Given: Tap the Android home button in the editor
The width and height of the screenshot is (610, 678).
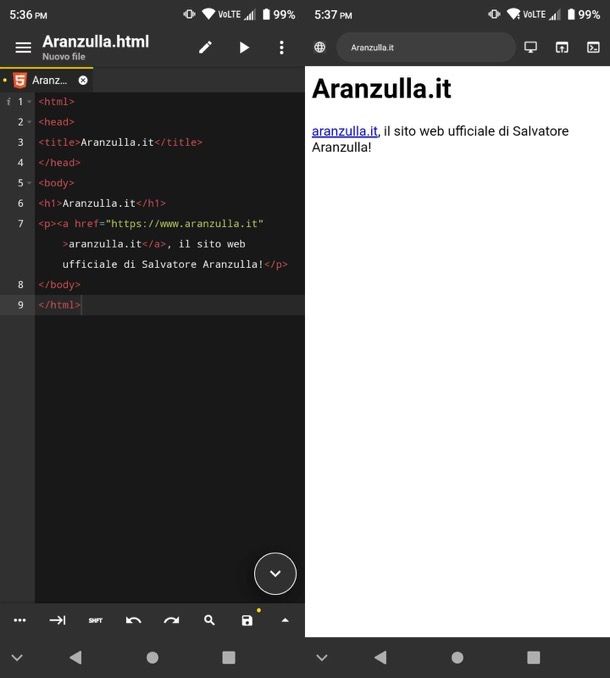Looking at the screenshot, I should click(152, 658).
